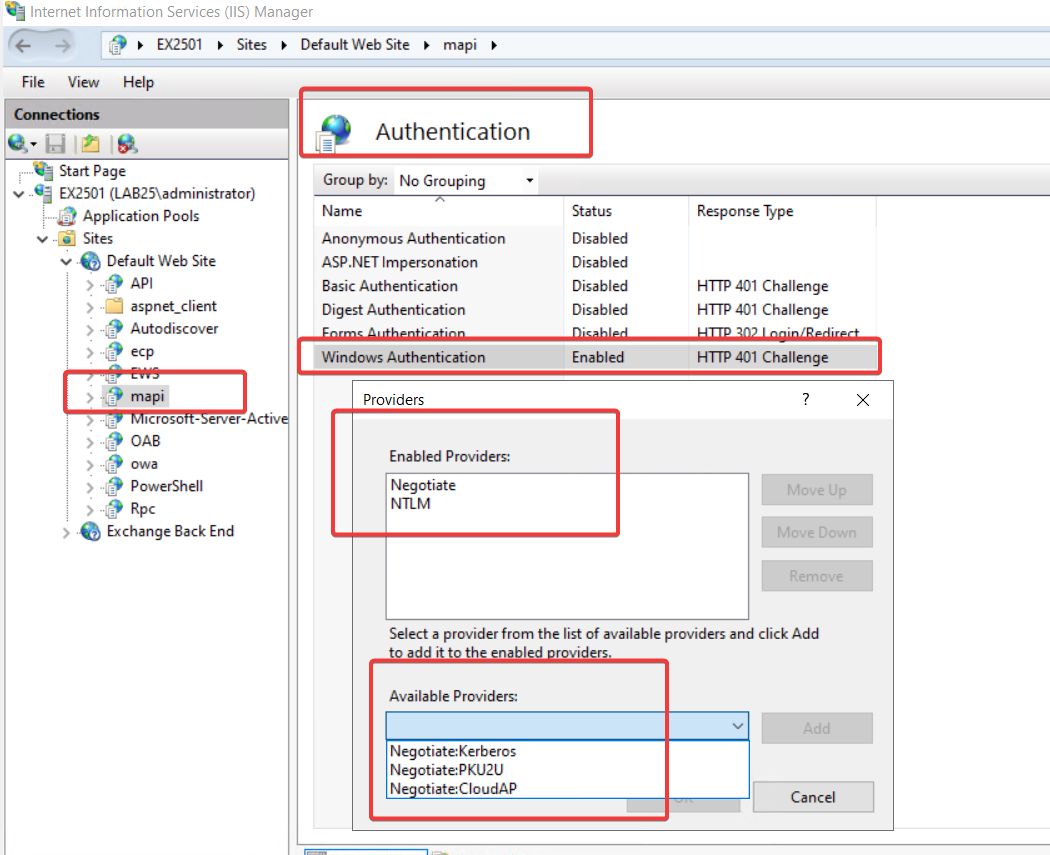This screenshot has height=855, width=1050.
Task: Click the Exchange Back End globe icon
Action: pos(90,531)
